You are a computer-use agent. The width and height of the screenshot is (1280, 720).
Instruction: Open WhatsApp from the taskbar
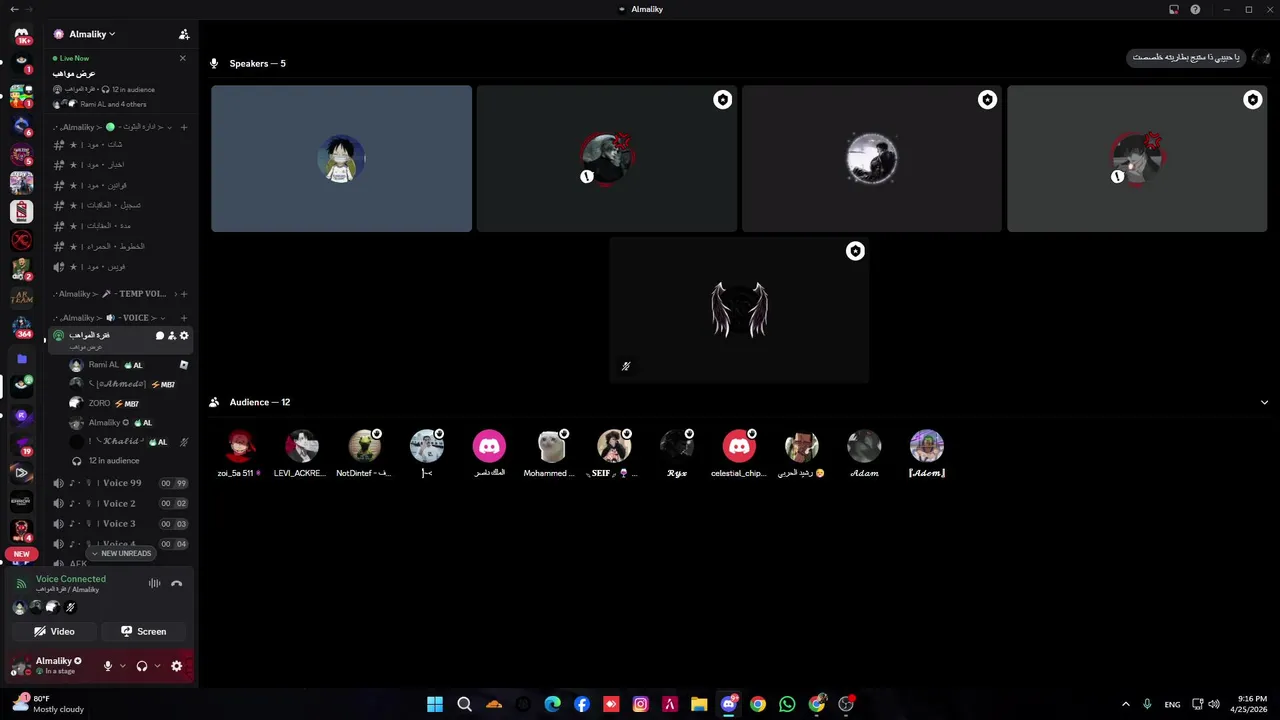tap(788, 704)
